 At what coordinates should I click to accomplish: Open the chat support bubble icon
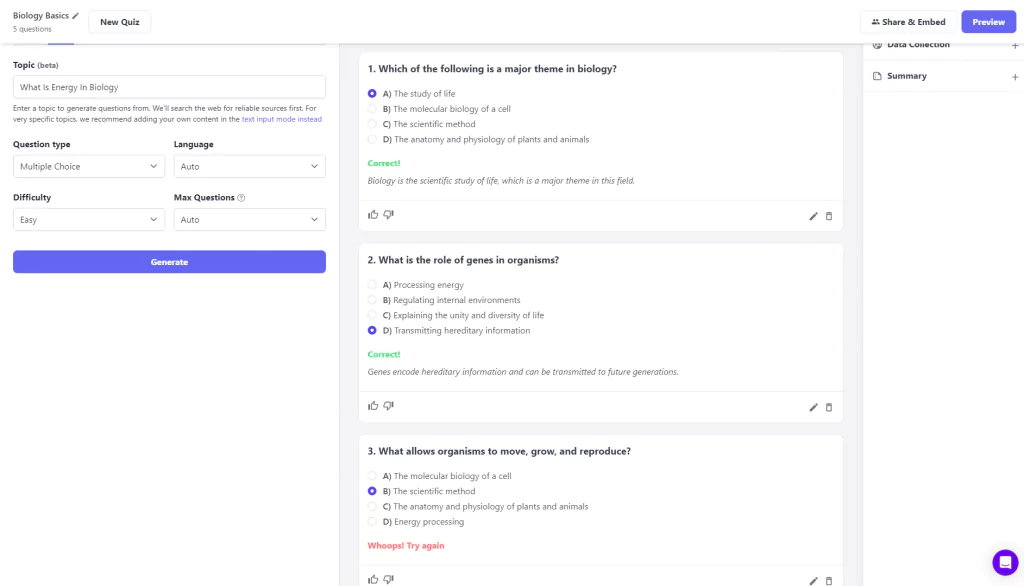1005,562
